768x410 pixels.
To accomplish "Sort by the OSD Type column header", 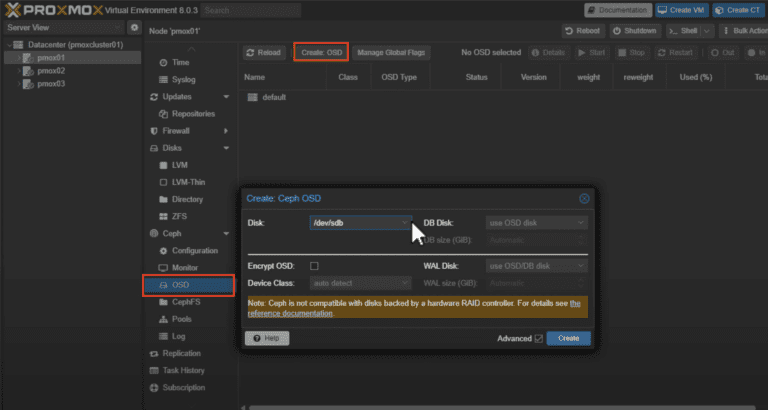I will (x=399, y=77).
